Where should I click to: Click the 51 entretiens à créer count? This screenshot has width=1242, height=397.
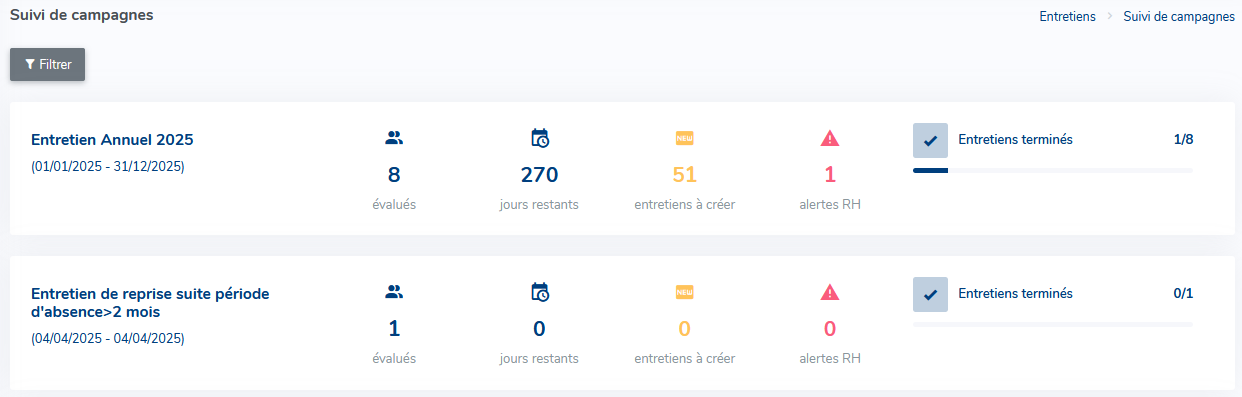[684, 175]
